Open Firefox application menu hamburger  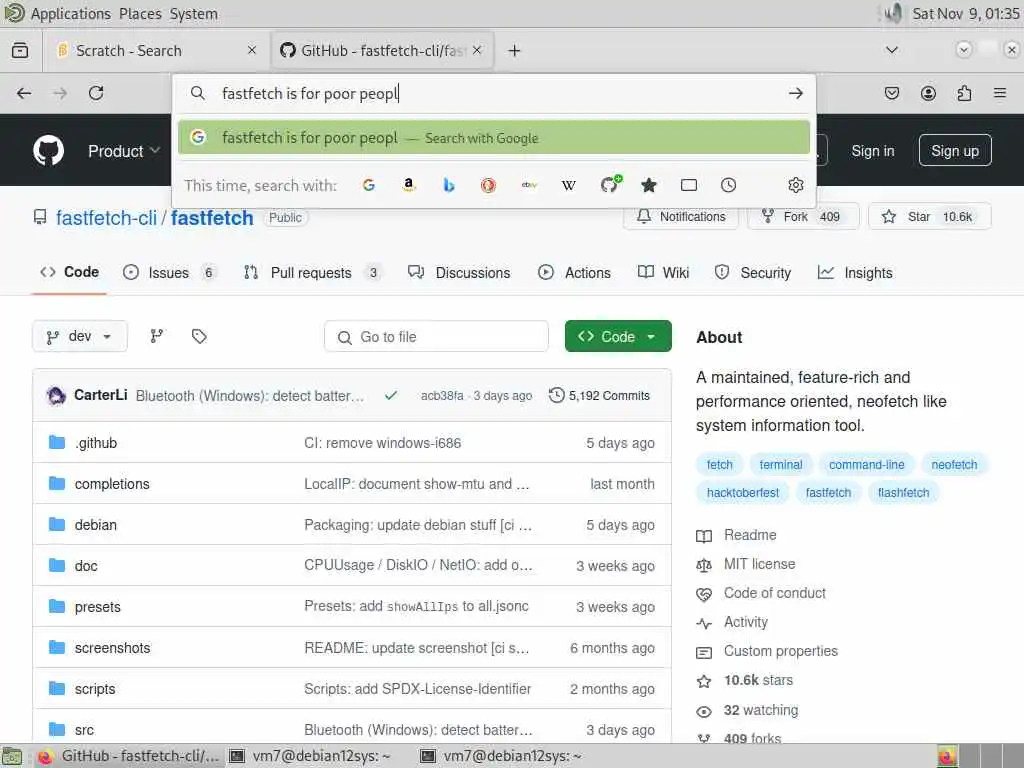(x=1000, y=93)
